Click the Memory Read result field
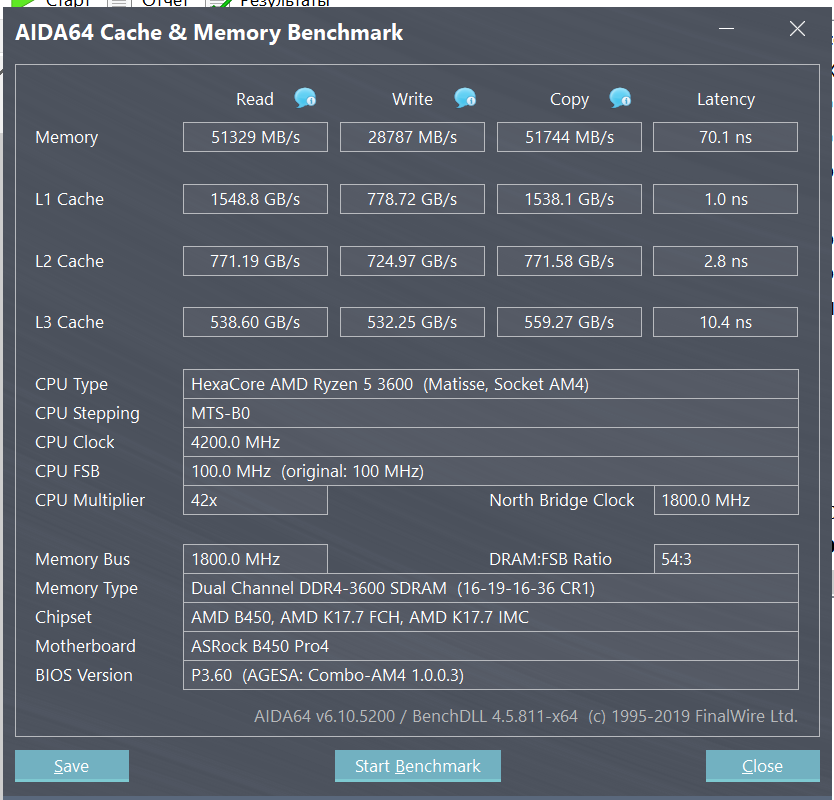834x800 pixels. coord(255,137)
